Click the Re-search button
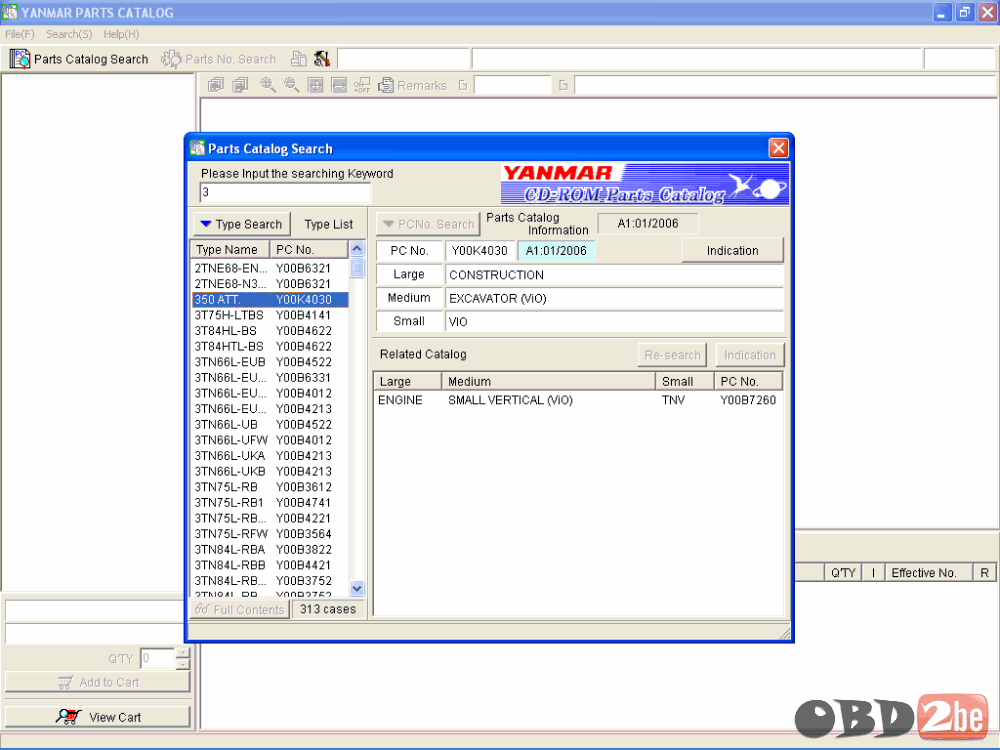 point(672,355)
